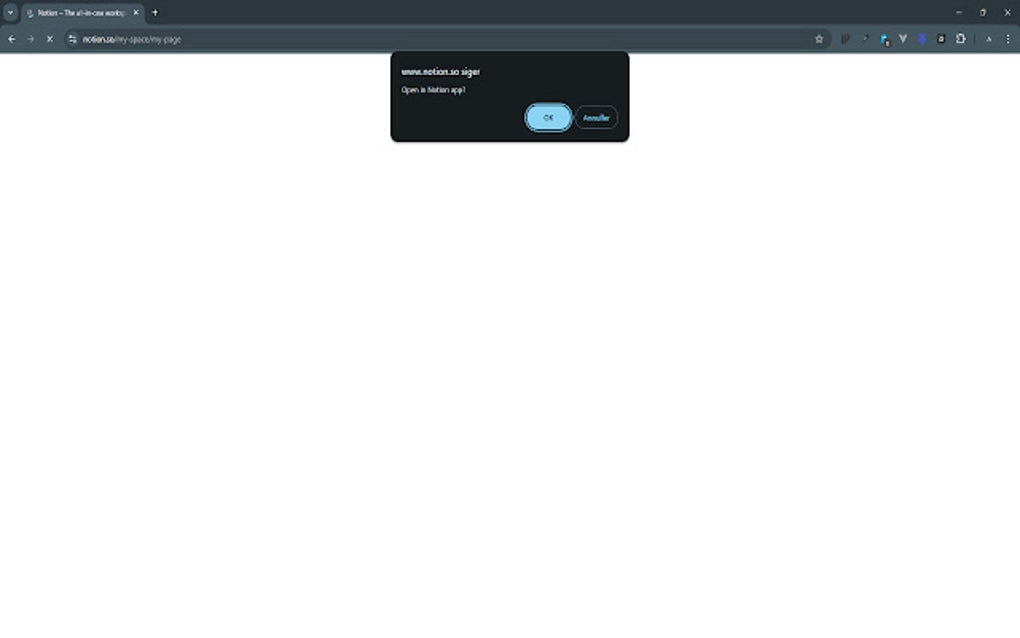
Task: Open a new tab with the plus button
Action: point(154,13)
